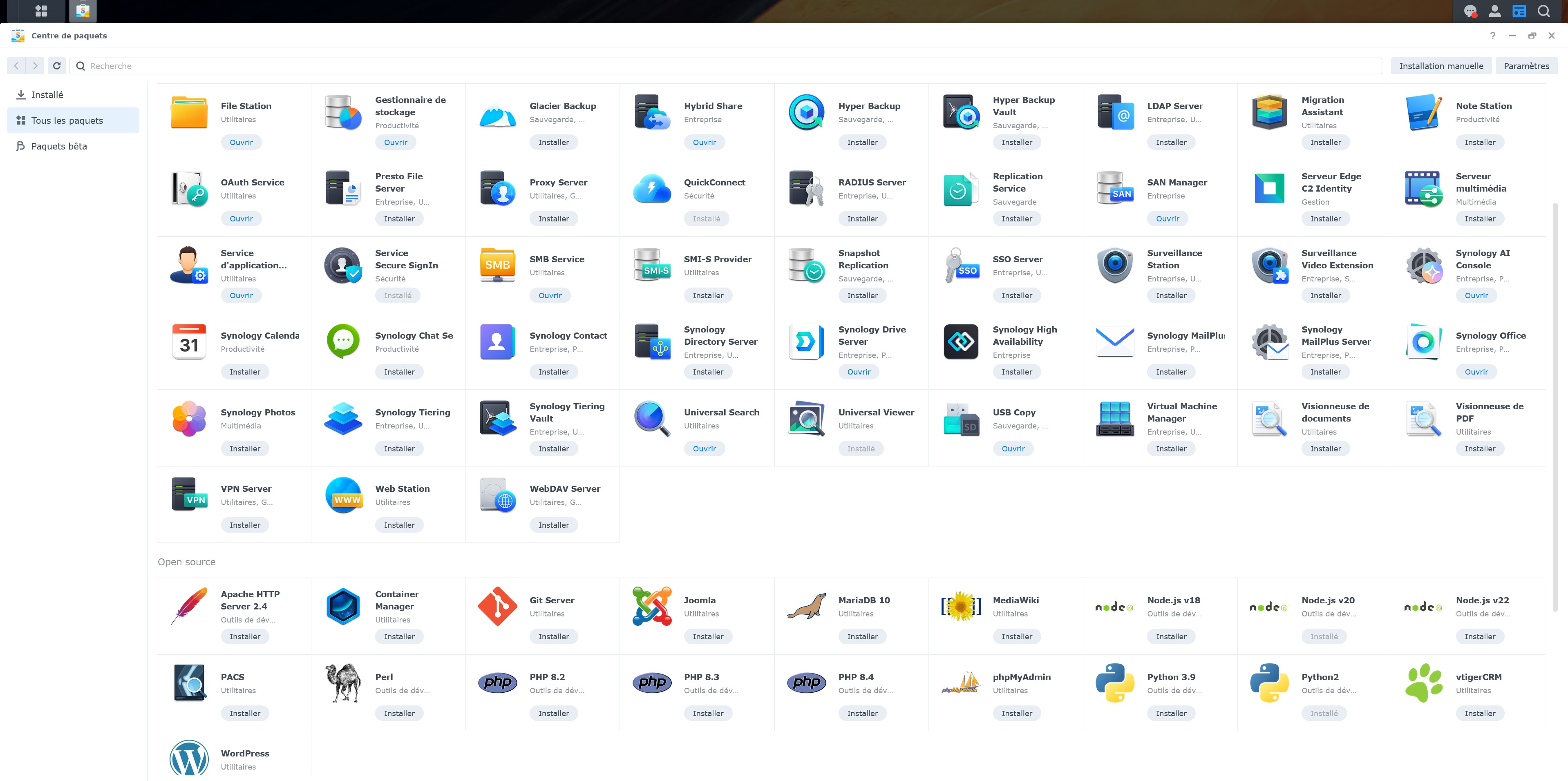Click the Joomla icon
The width and height of the screenshot is (1568, 781).
652,607
